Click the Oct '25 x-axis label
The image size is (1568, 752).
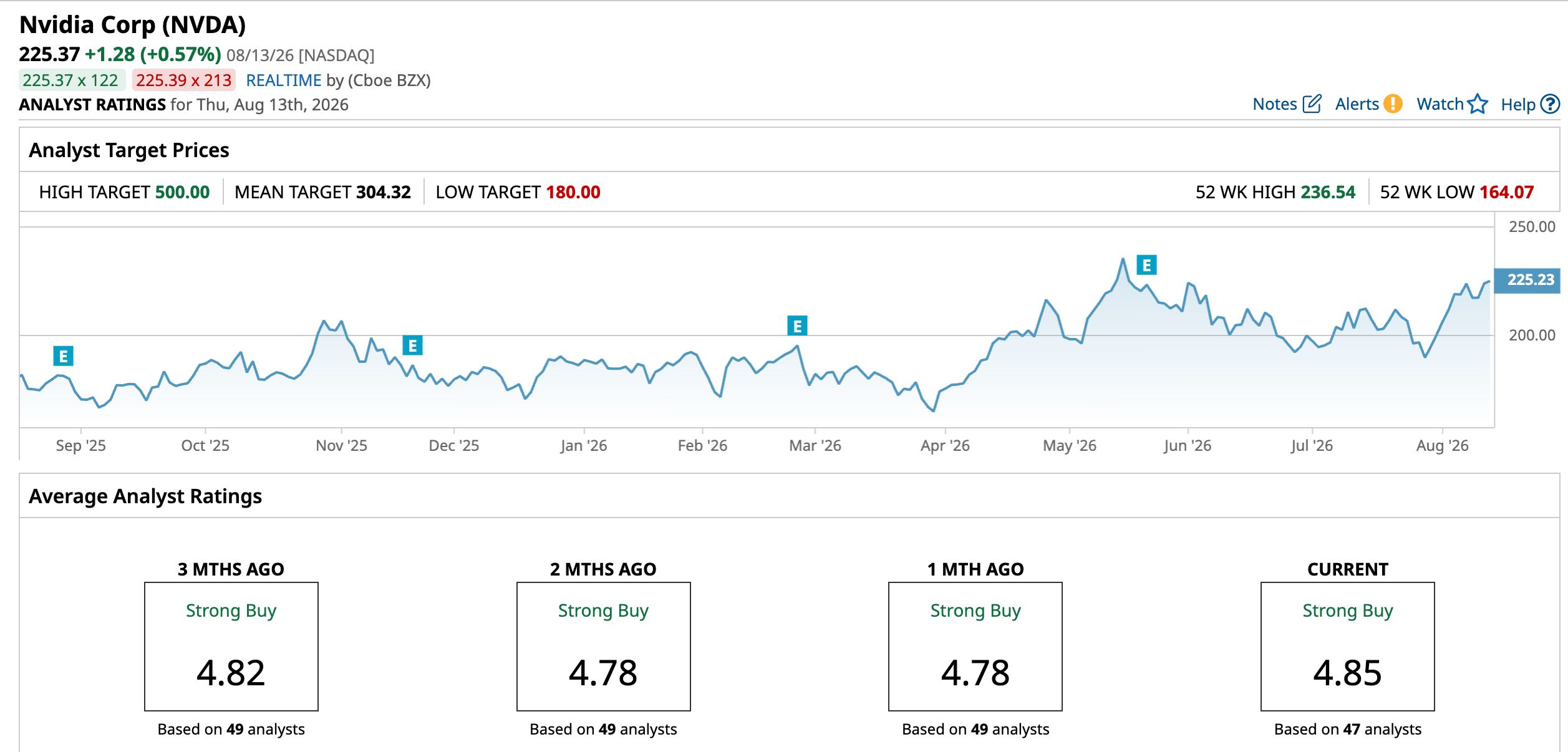point(205,446)
